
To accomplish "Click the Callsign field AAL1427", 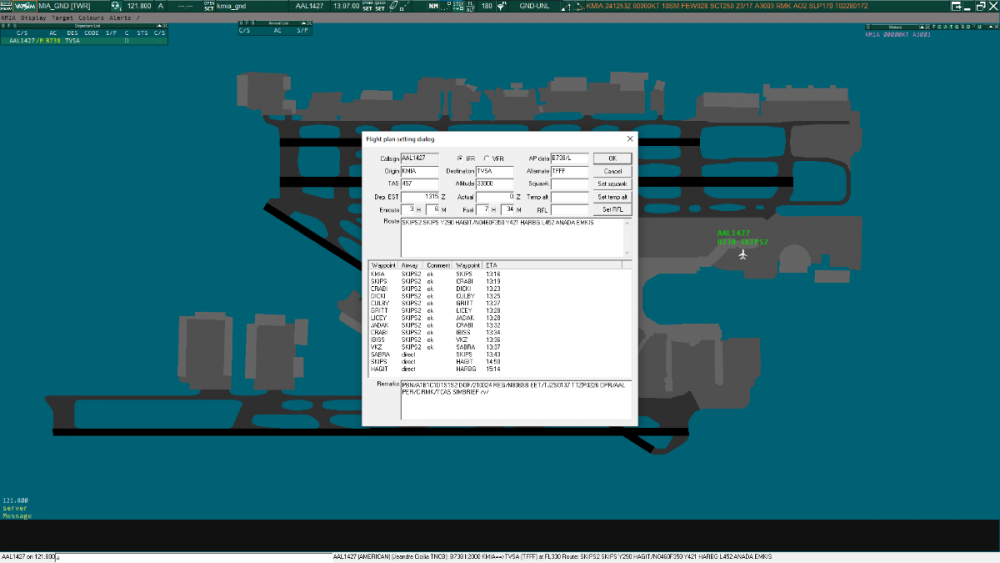I will 419,158.
